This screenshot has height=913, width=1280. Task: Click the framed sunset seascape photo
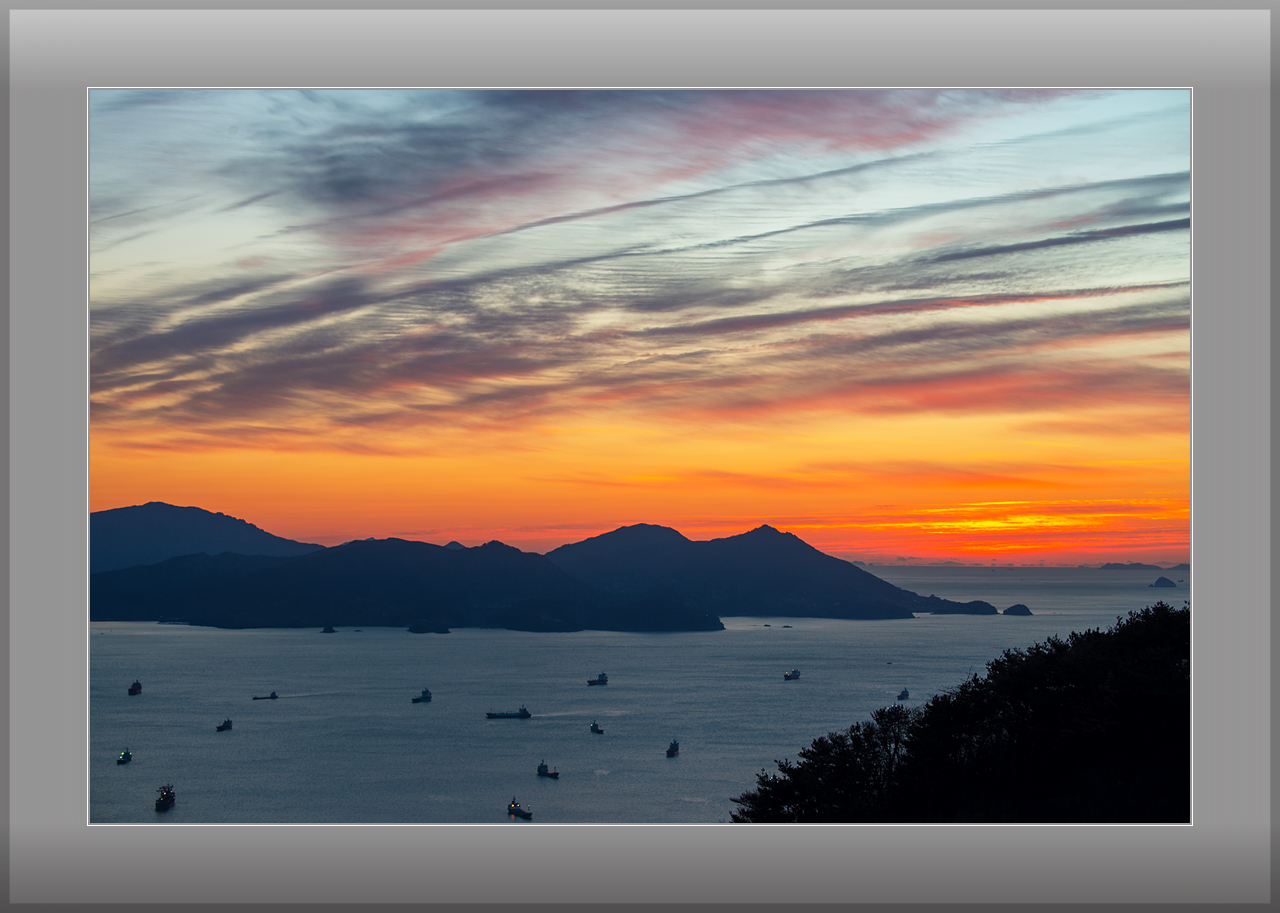[640, 456]
